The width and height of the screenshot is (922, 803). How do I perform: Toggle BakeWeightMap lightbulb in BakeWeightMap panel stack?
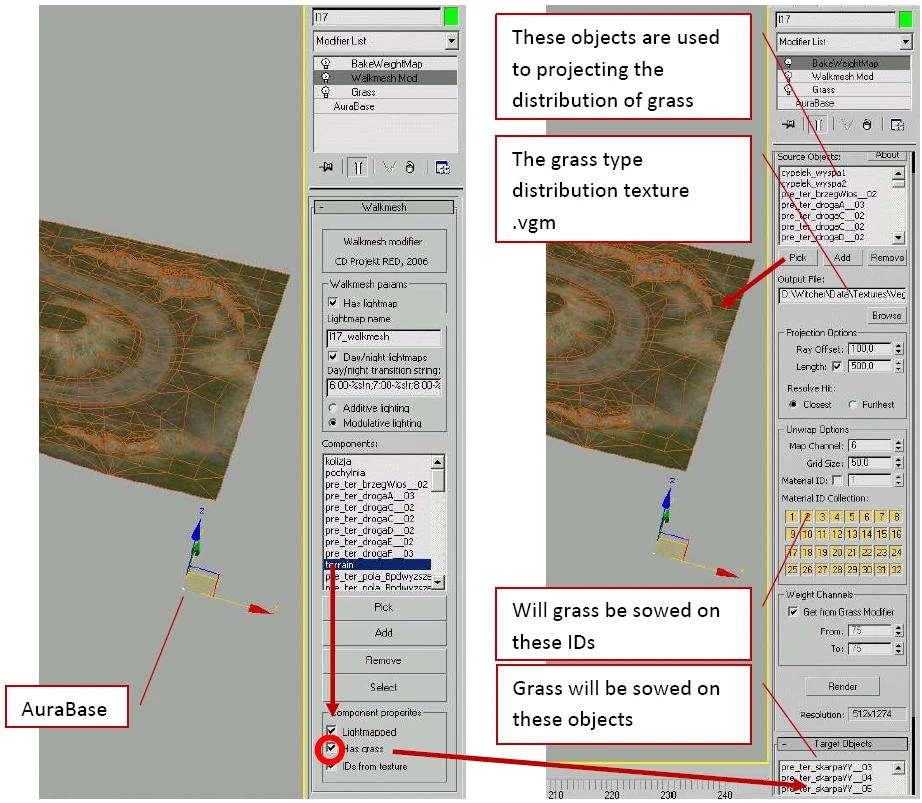788,63
